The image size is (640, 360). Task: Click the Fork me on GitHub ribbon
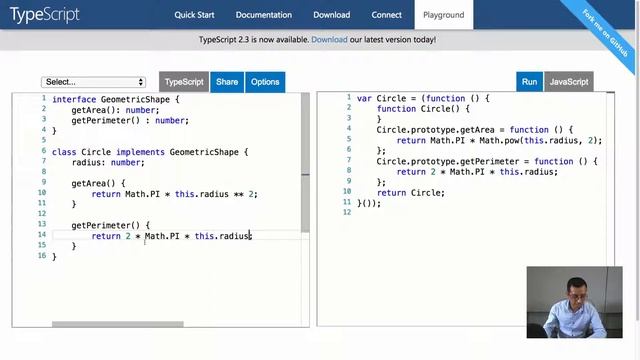click(605, 33)
